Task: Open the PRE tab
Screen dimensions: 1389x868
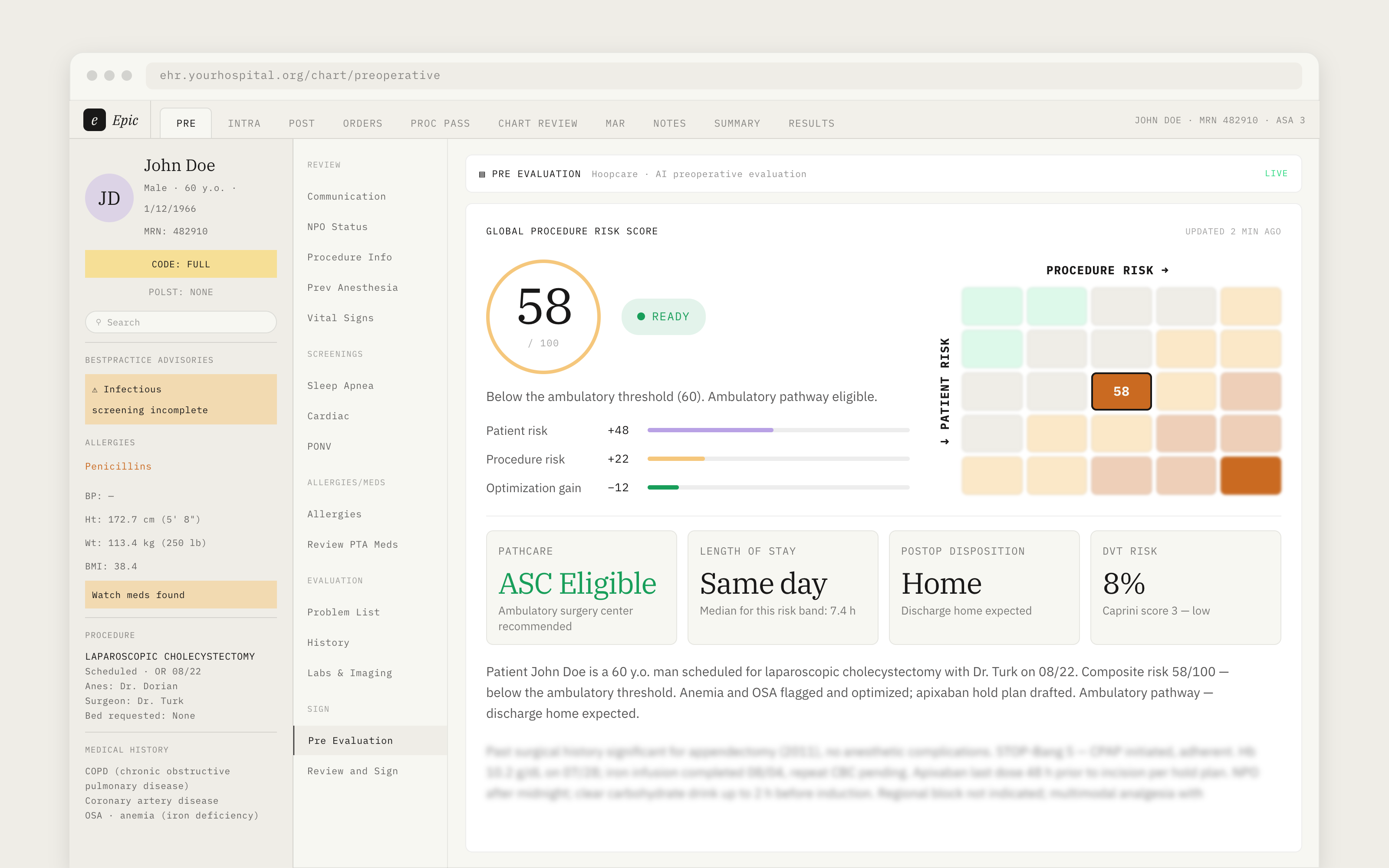Action: (x=186, y=123)
